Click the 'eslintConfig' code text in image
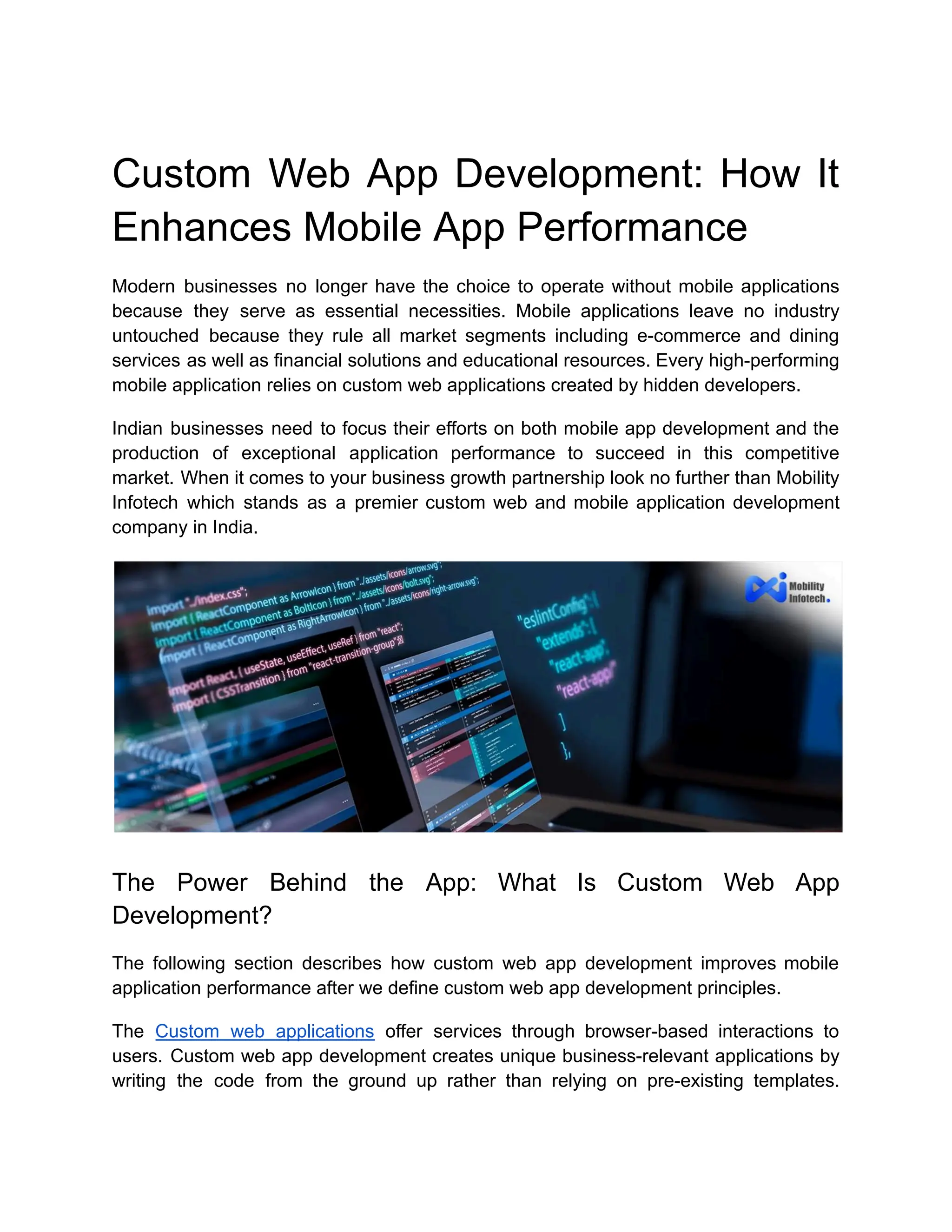Viewport: 952px width, 1232px height. pos(555,615)
